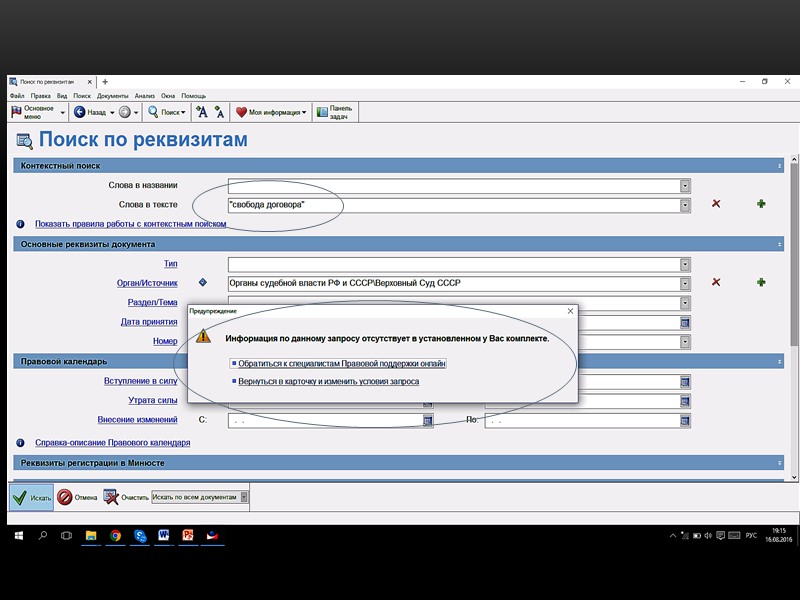This screenshot has width=800, height=600.
Task: Clear the Слова в тексте field red X
Action: (716, 204)
